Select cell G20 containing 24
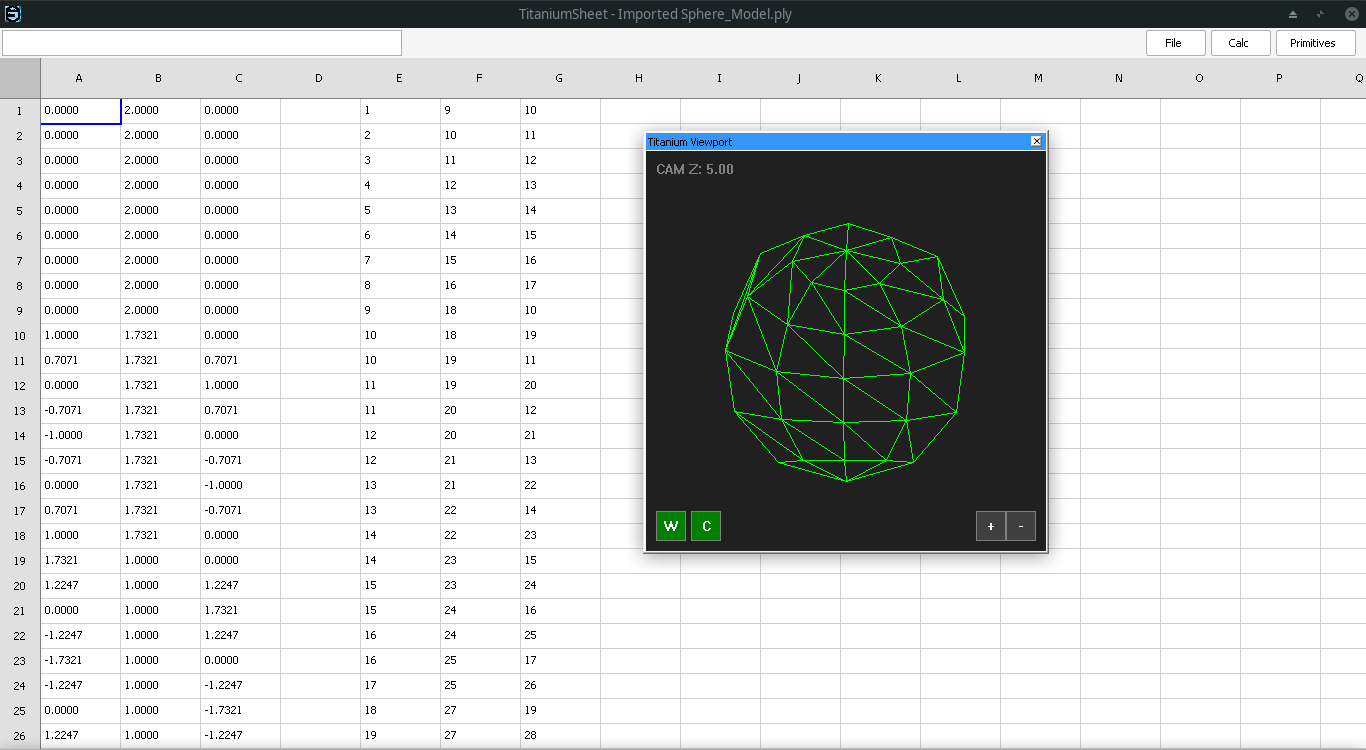The width and height of the screenshot is (1366, 750). pyautogui.click(x=560, y=586)
